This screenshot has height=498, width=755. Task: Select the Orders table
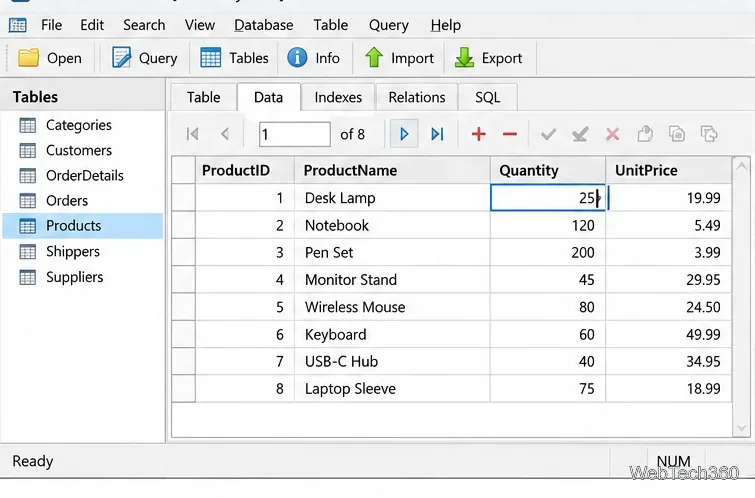[x=83, y=200]
